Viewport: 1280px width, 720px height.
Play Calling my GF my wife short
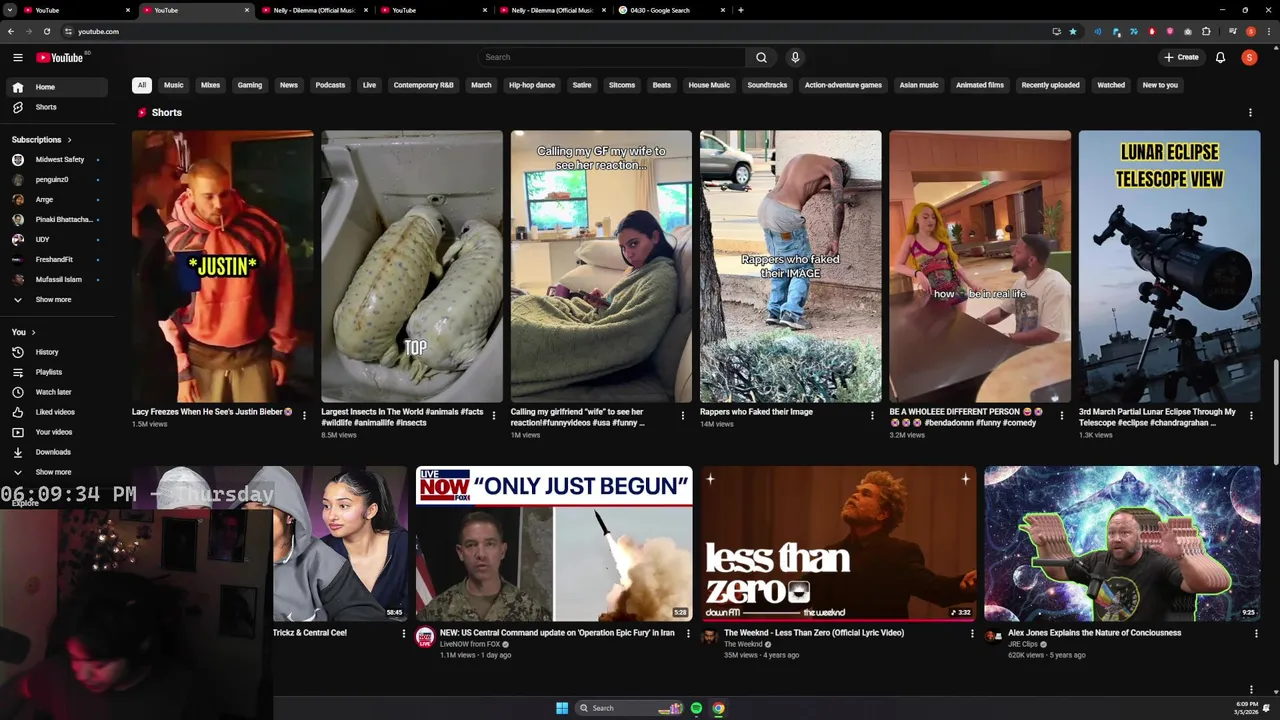click(x=601, y=266)
